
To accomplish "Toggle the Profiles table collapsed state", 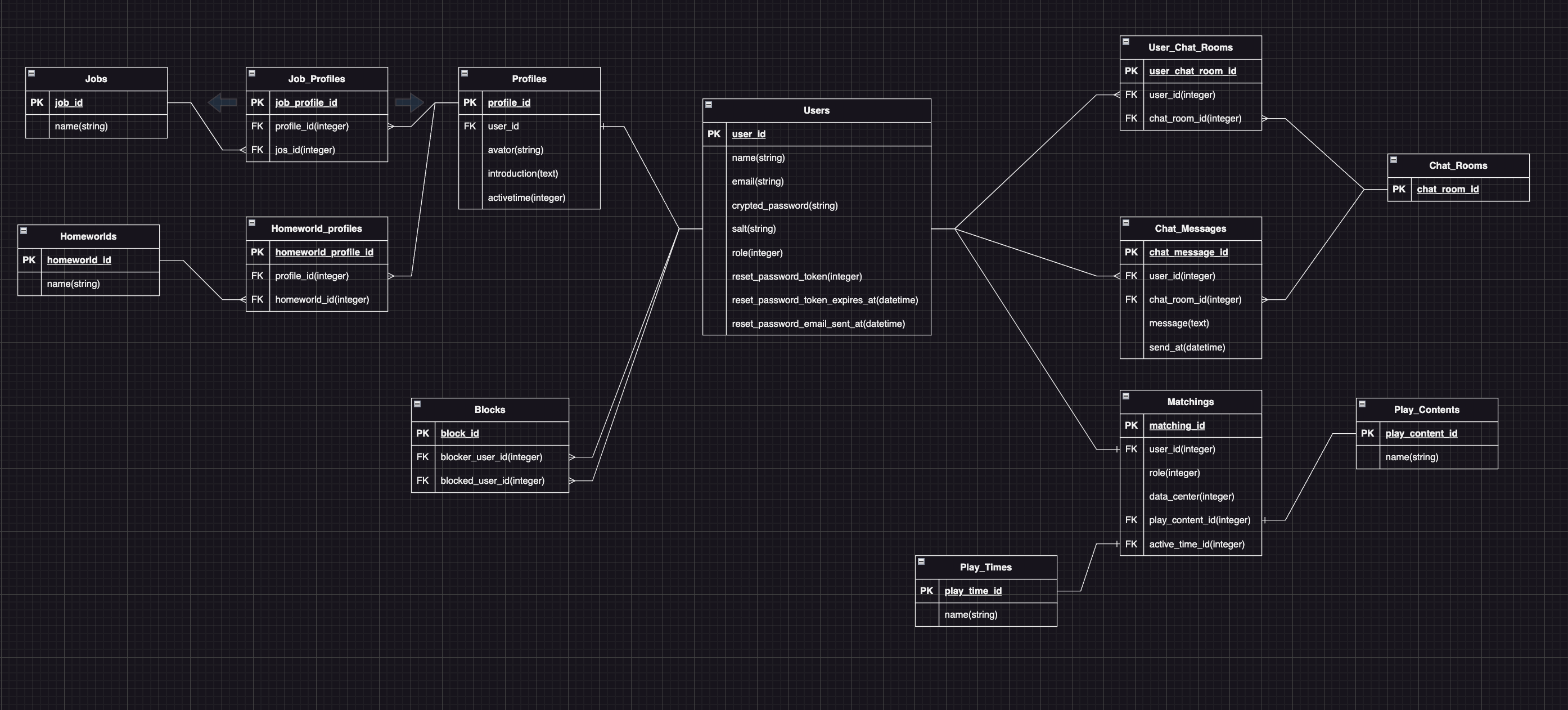I will (465, 73).
